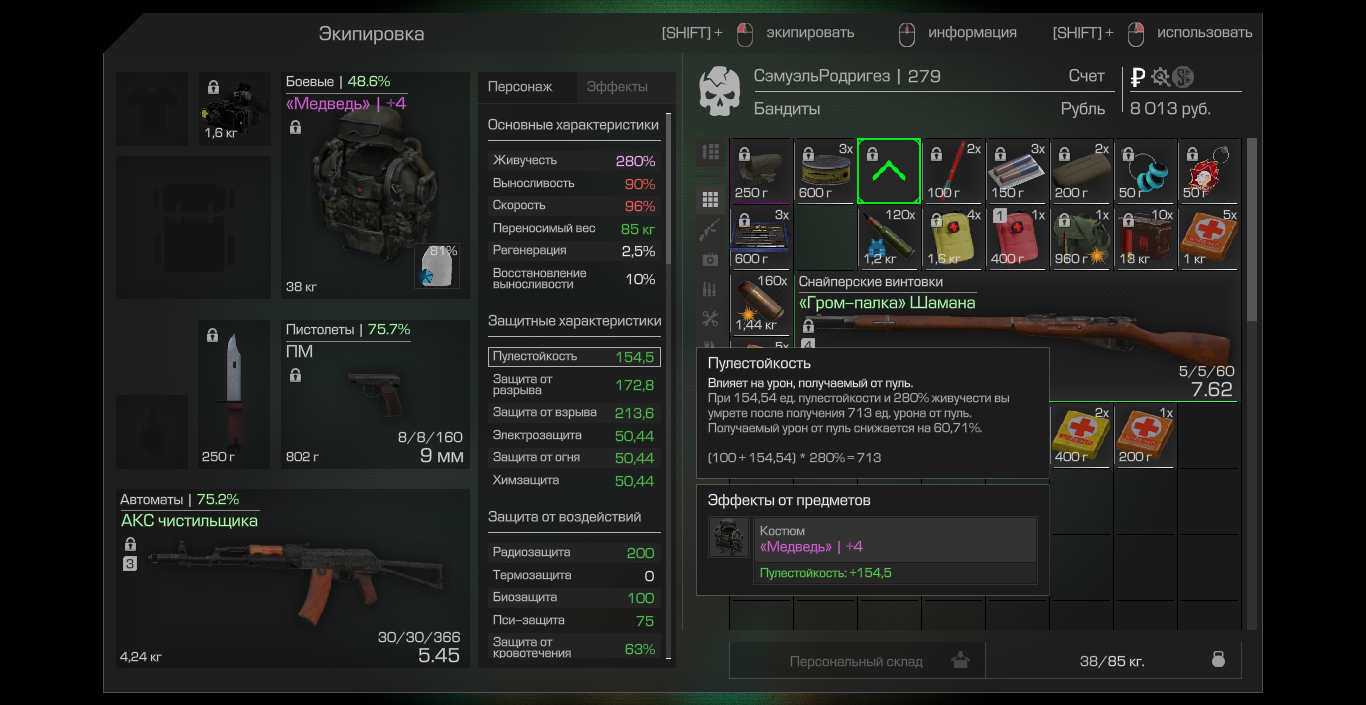Show all items with grid filter icon
This screenshot has width=1366, height=705.
click(x=711, y=200)
